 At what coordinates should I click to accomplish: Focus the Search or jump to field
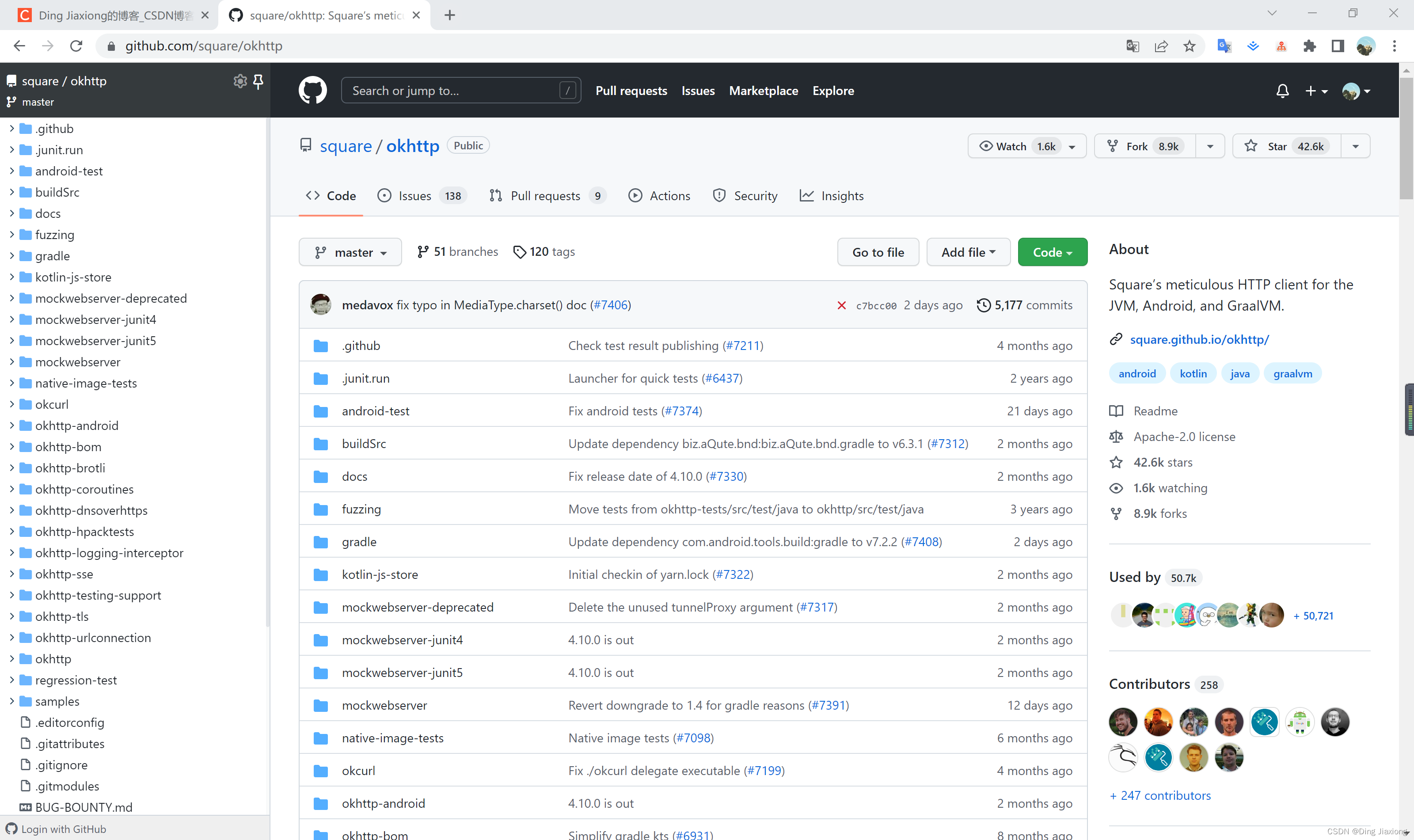pyautogui.click(x=461, y=91)
